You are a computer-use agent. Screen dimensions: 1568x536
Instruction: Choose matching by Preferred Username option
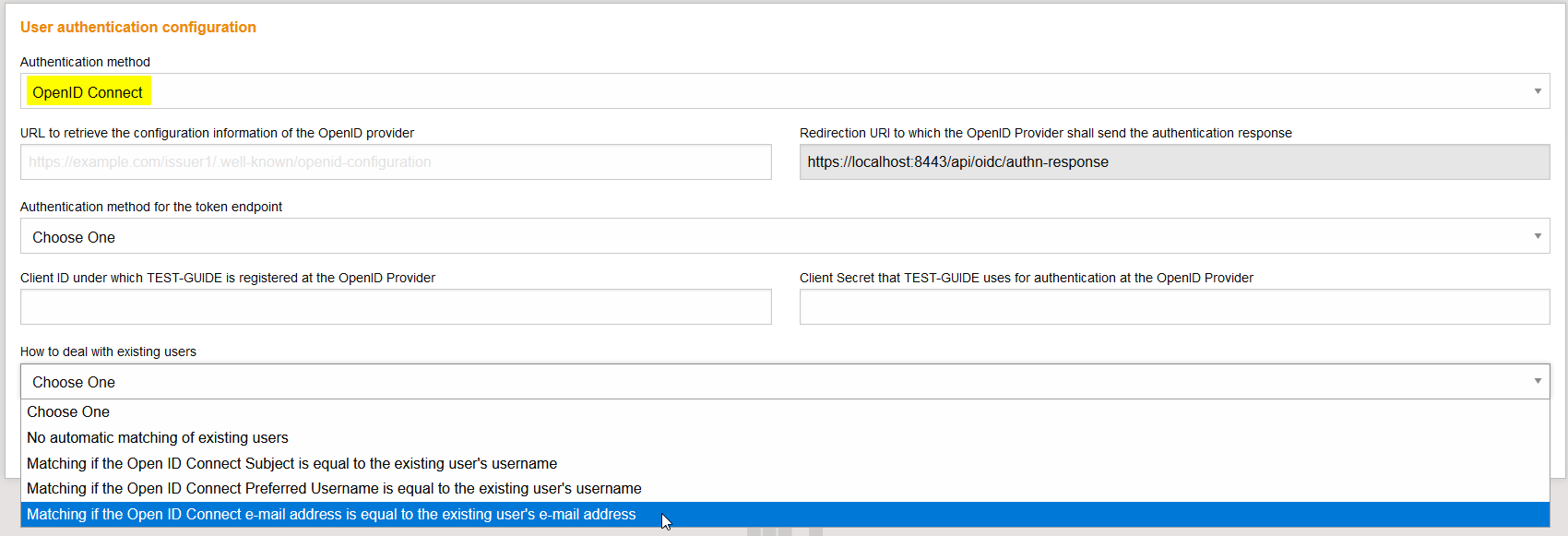[334, 489]
